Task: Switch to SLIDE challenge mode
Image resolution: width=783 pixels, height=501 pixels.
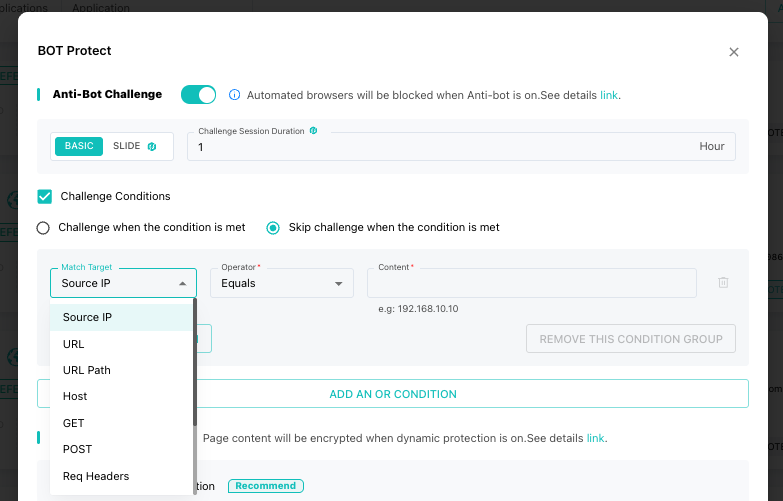Action: tap(127, 146)
